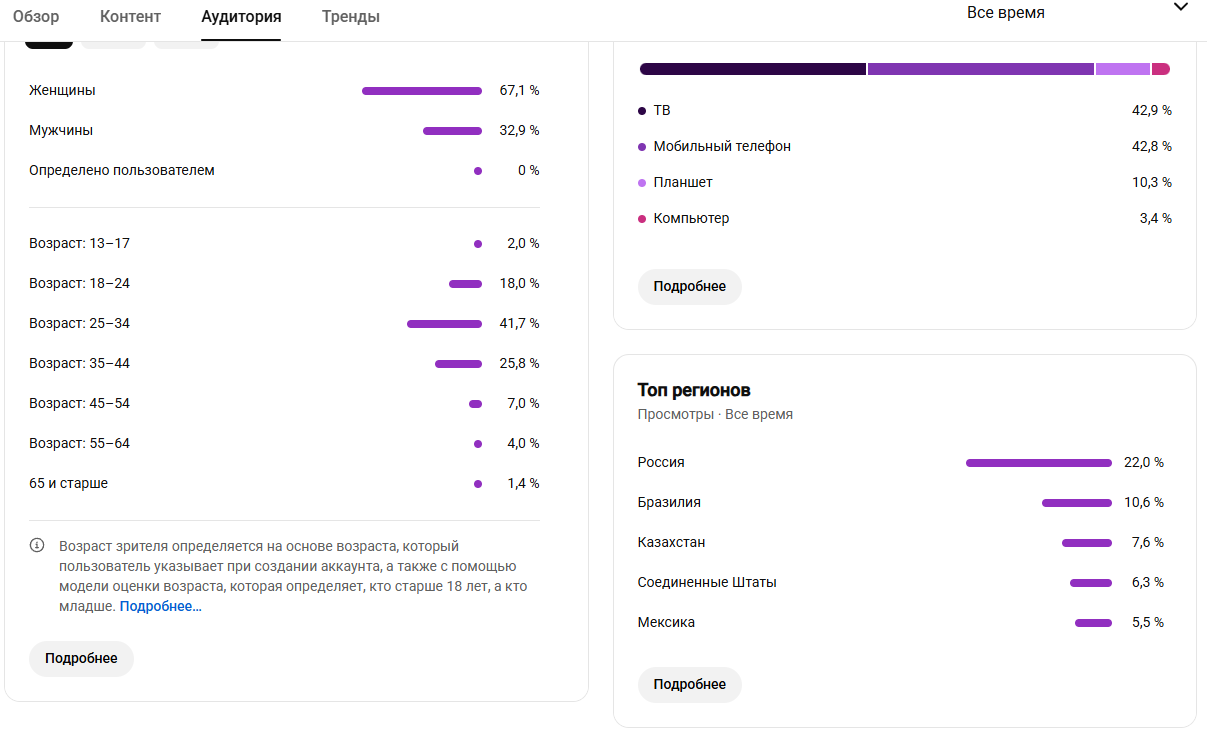
Task: Click the Аудитория tab
Action: [241, 17]
